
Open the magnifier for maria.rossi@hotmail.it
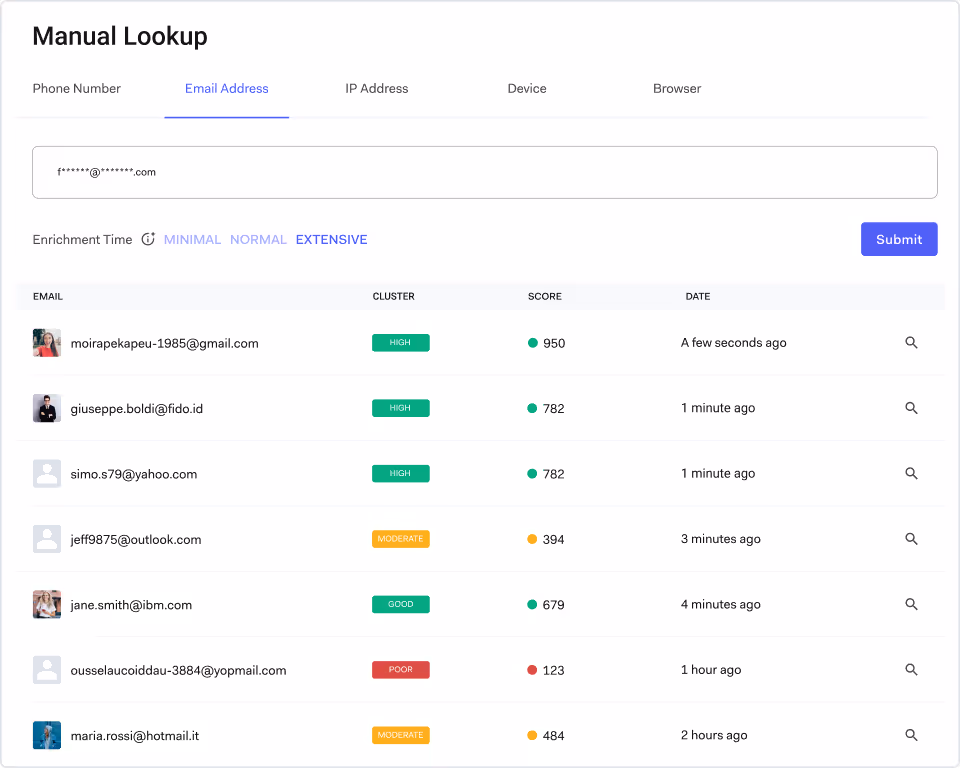911,734
